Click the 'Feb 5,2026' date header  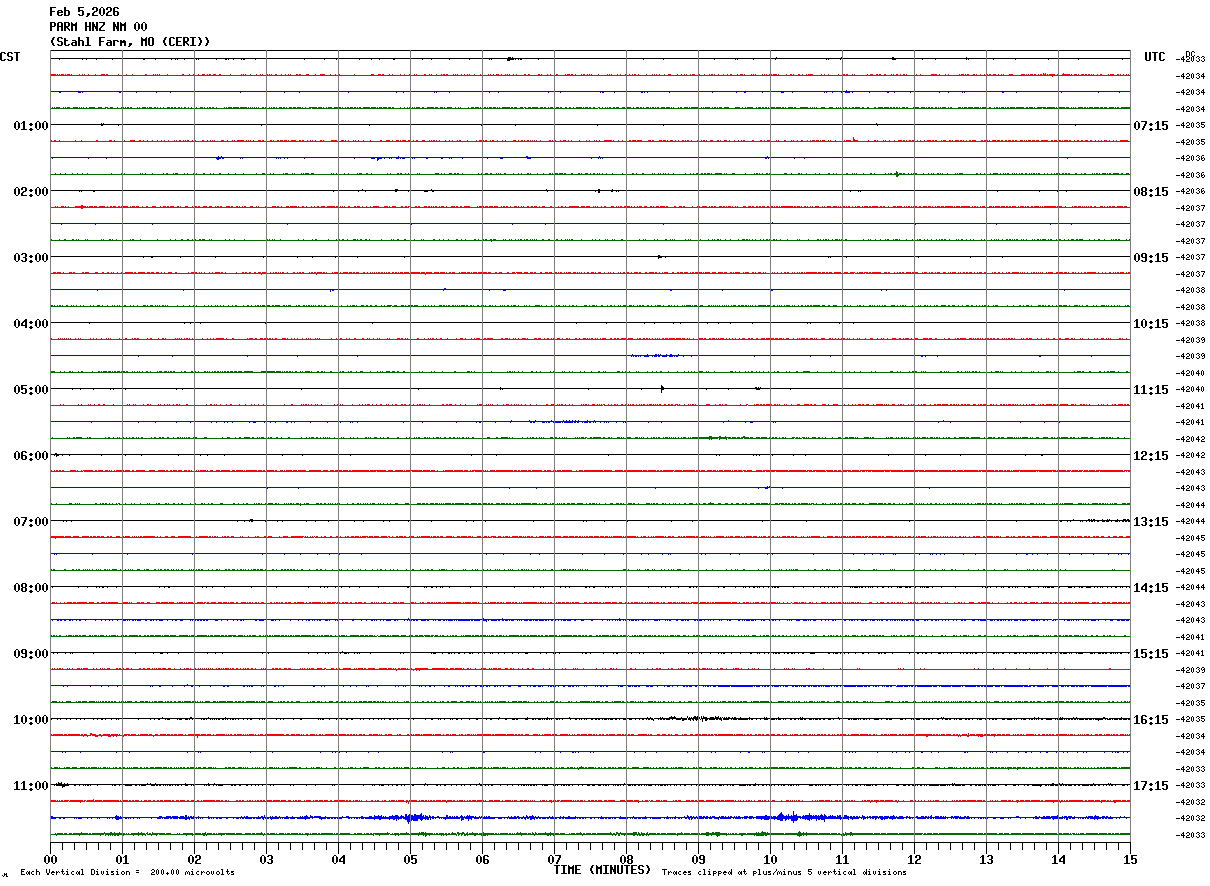(x=84, y=12)
